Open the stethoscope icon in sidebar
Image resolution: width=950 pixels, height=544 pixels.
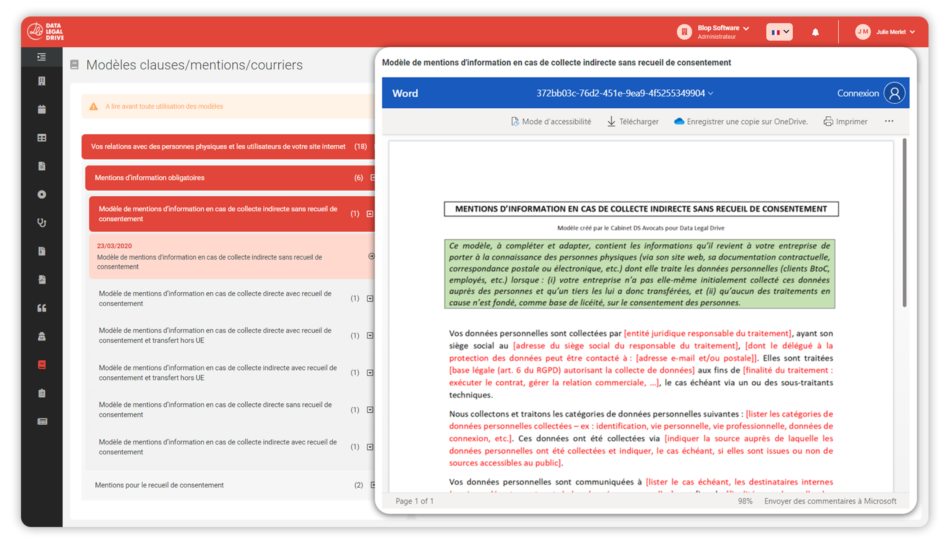point(41,222)
